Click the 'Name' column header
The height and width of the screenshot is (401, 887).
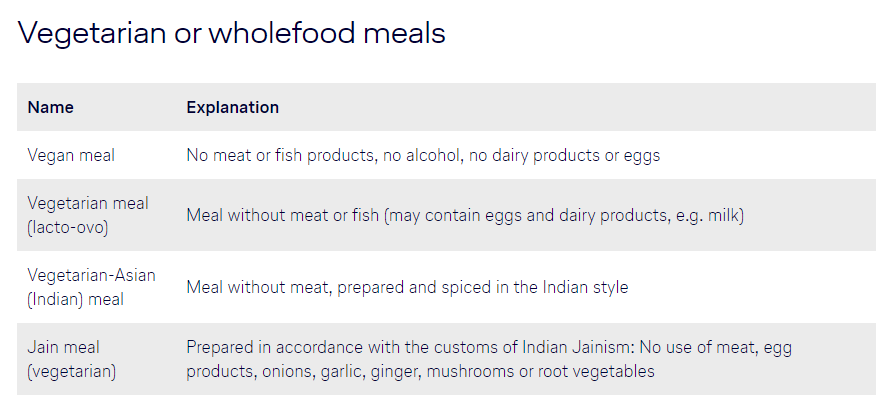(x=50, y=107)
